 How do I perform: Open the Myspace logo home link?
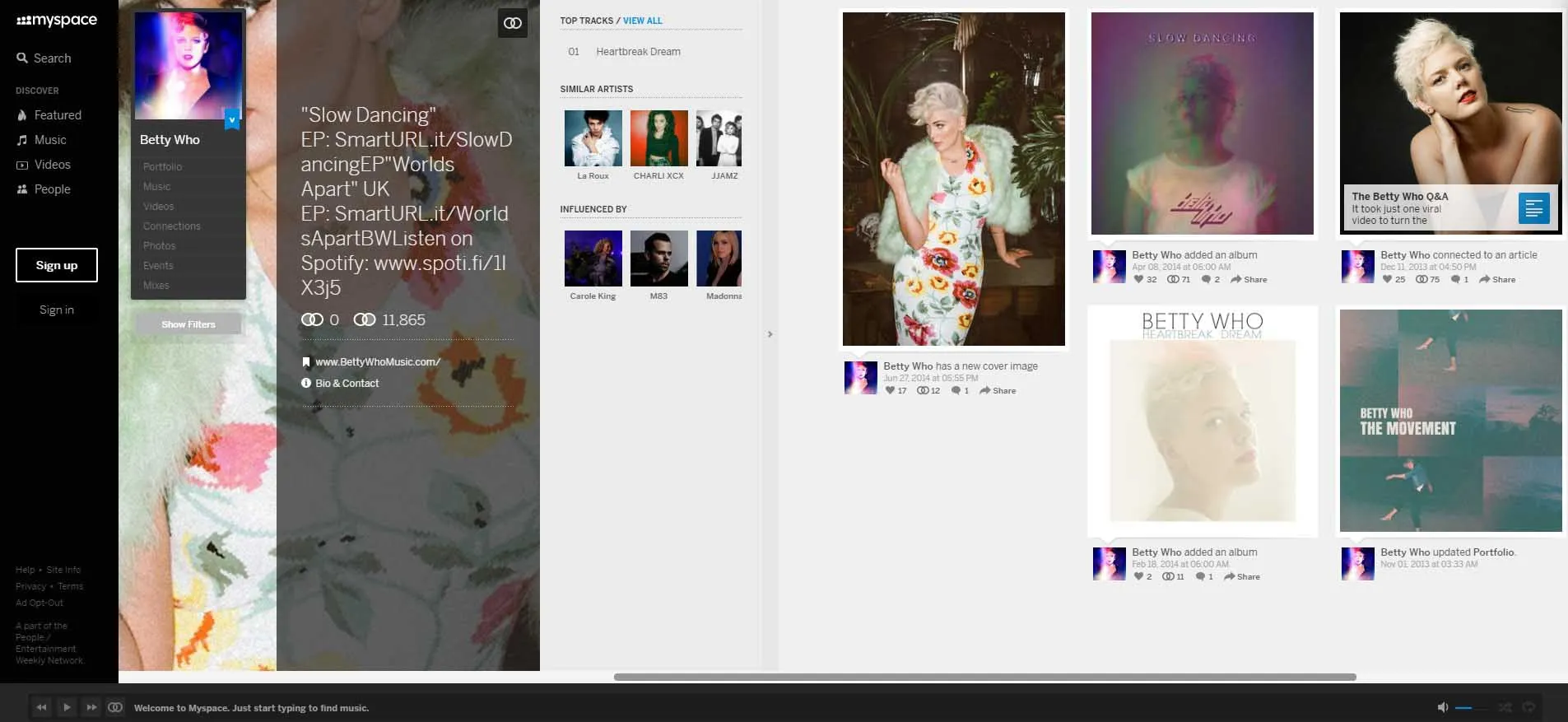[x=57, y=21]
